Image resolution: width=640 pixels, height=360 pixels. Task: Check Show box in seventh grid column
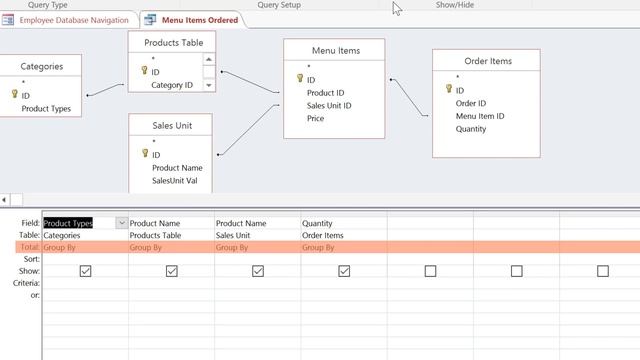[603, 271]
